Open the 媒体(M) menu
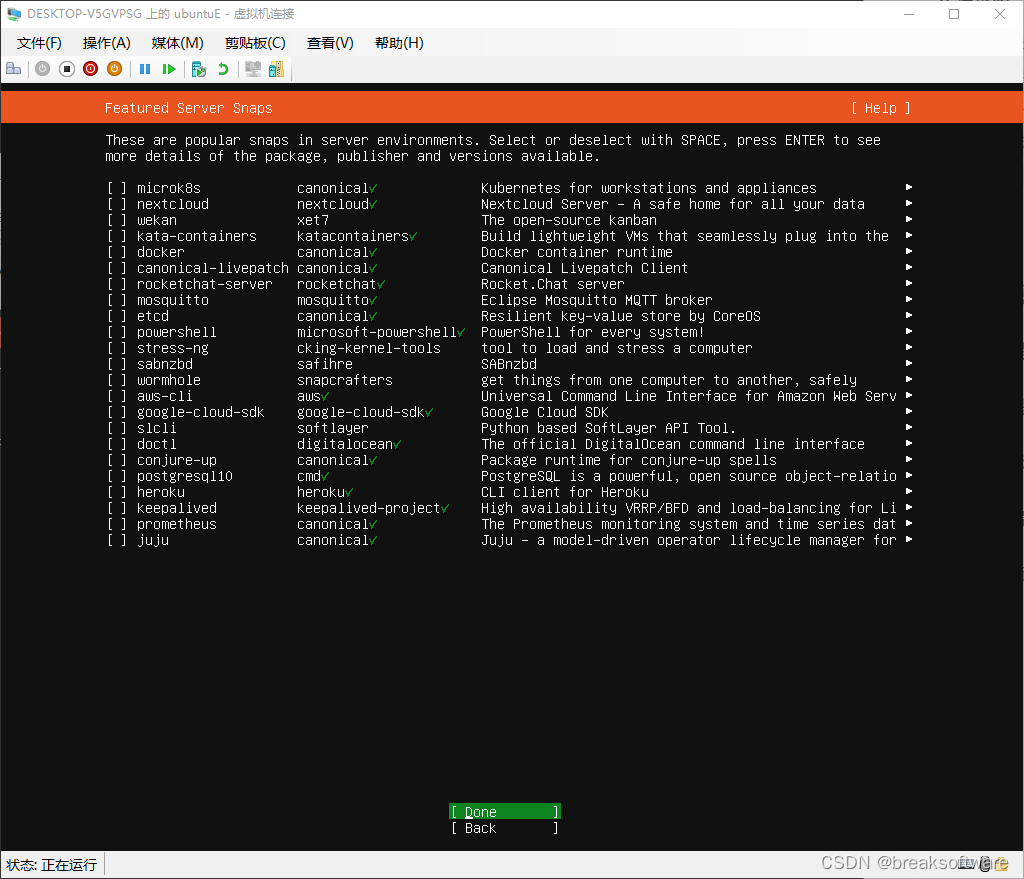Viewport: 1024px width, 879px height. pyautogui.click(x=178, y=43)
